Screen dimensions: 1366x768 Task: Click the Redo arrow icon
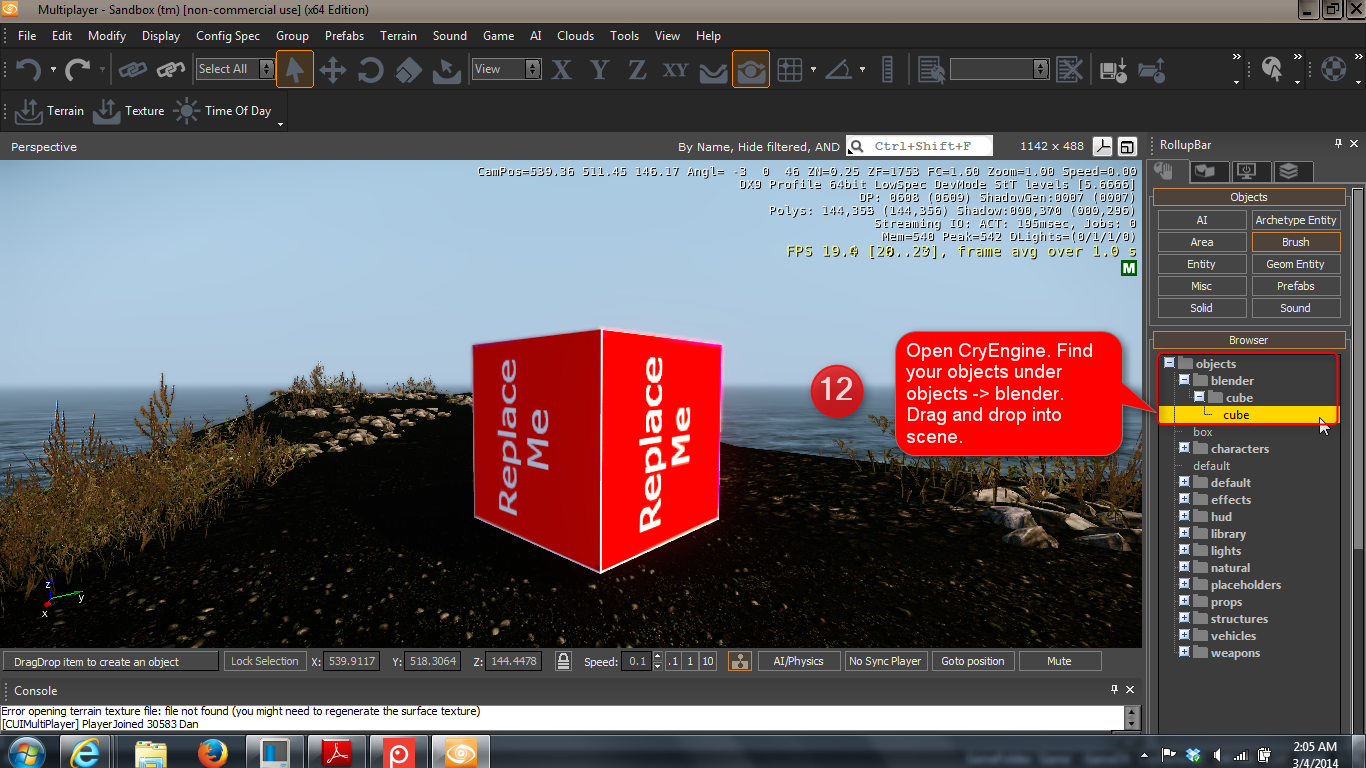tap(77, 69)
